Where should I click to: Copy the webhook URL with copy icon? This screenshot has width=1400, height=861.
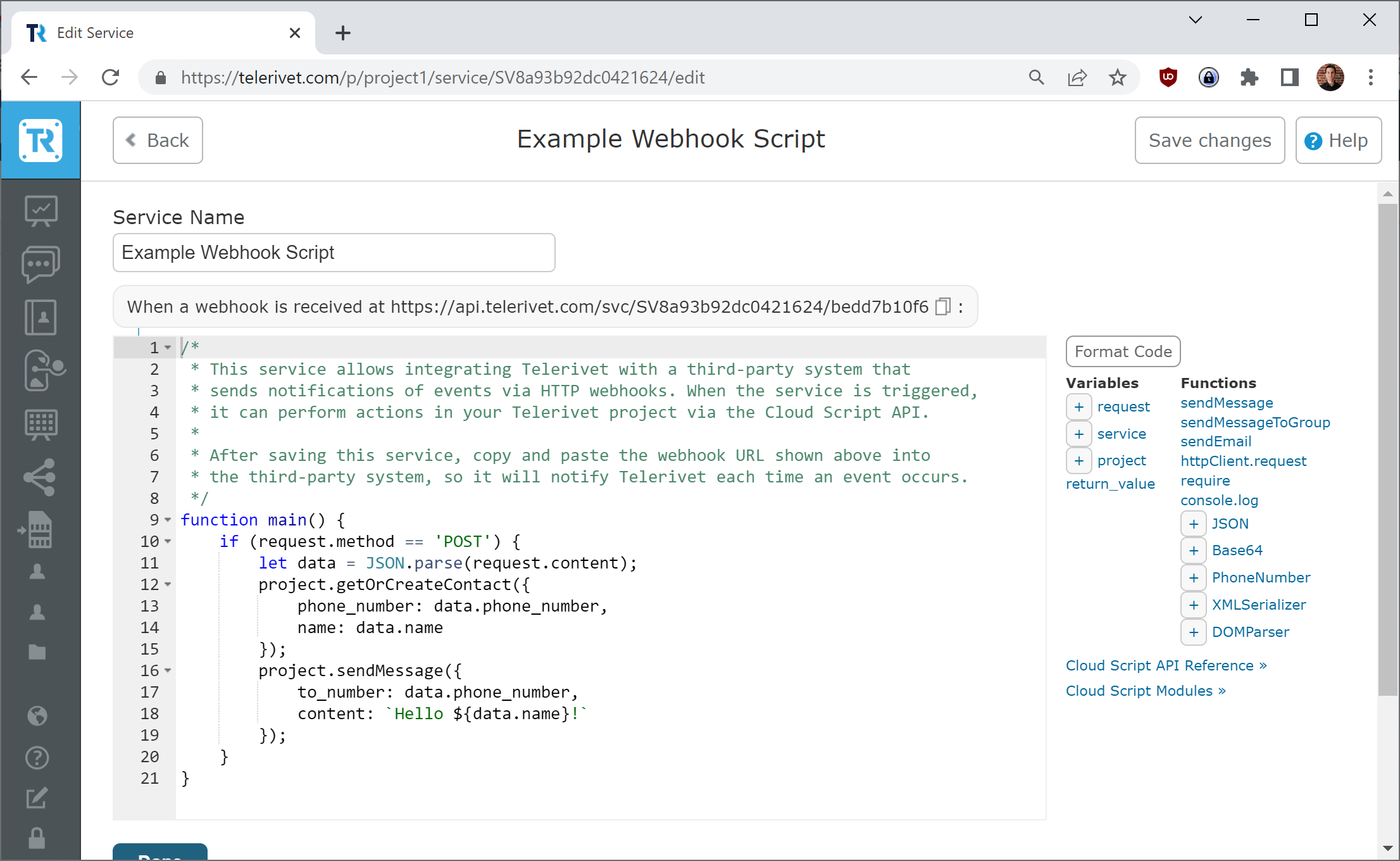click(943, 306)
